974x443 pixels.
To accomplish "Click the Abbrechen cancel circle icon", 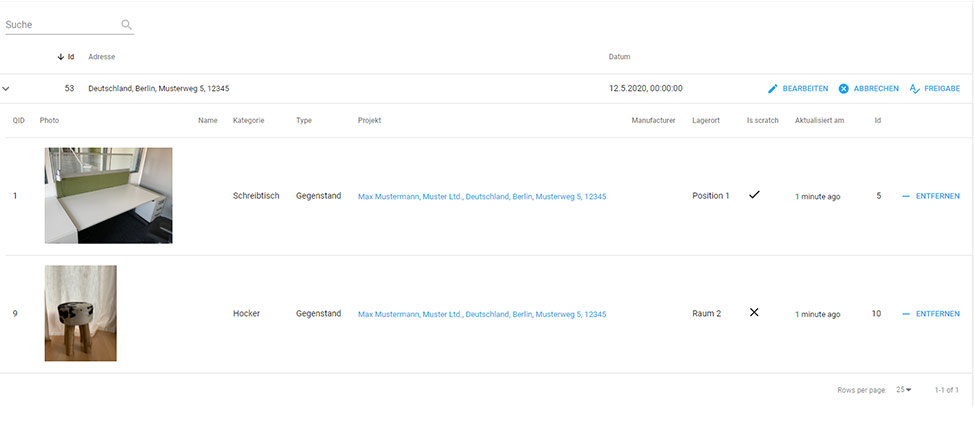I will pos(844,89).
